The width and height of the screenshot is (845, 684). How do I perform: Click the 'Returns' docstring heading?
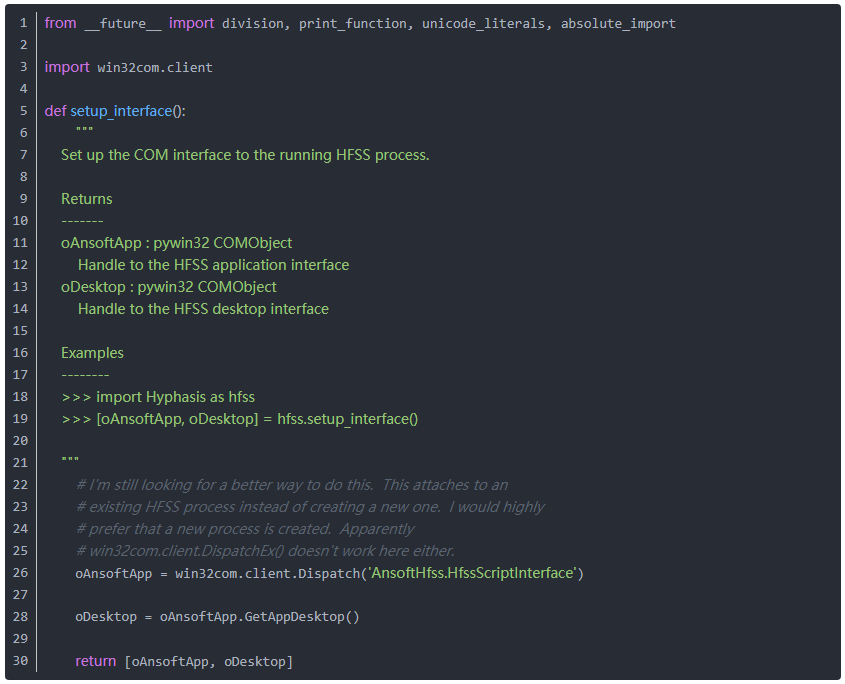pyautogui.click(x=87, y=199)
